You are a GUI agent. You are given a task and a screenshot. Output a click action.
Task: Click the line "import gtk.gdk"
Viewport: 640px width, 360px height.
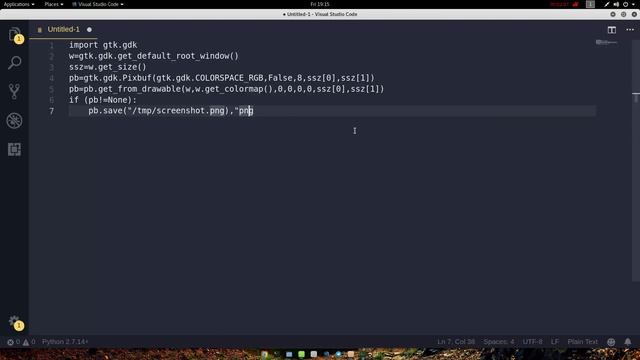click(103, 45)
